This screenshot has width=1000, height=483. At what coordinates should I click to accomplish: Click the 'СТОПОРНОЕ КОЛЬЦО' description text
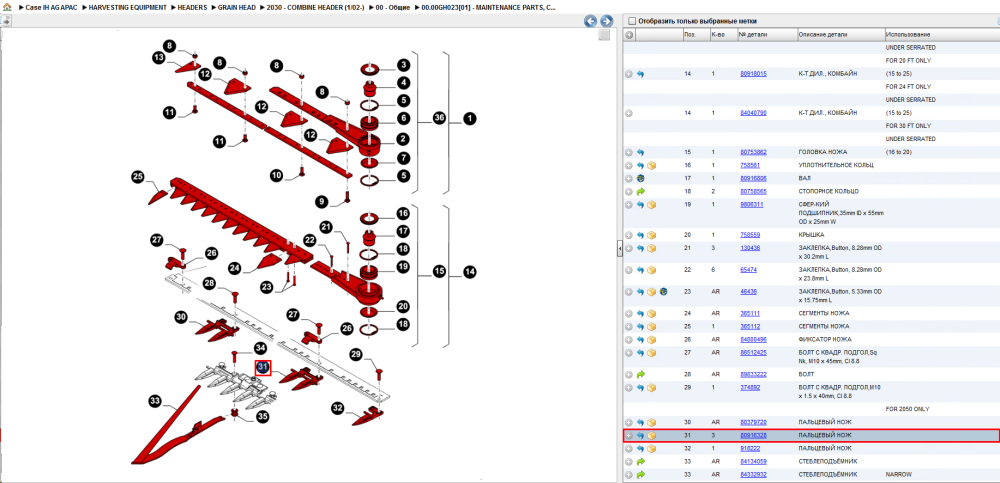pos(828,191)
